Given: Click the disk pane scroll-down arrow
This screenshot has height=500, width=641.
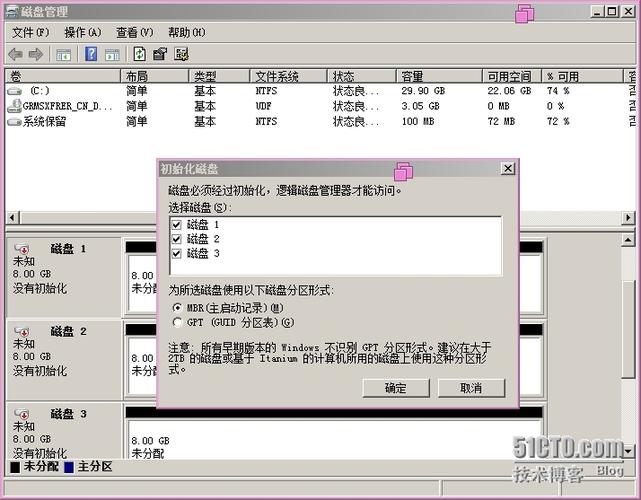Looking at the screenshot, I should (x=628, y=451).
